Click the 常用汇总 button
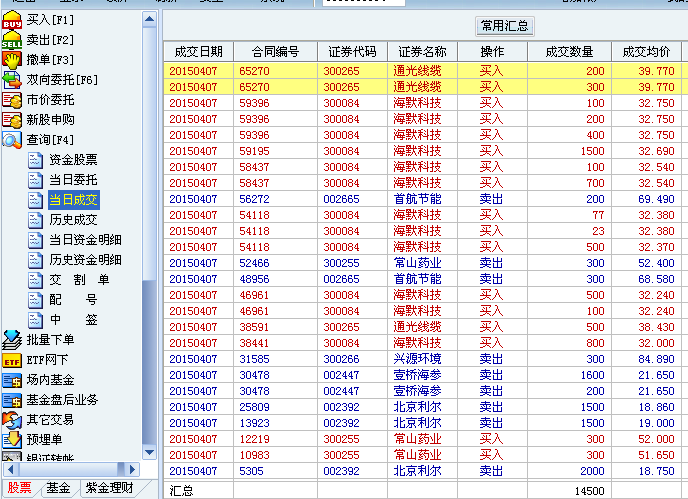The image size is (688, 499). click(x=505, y=26)
